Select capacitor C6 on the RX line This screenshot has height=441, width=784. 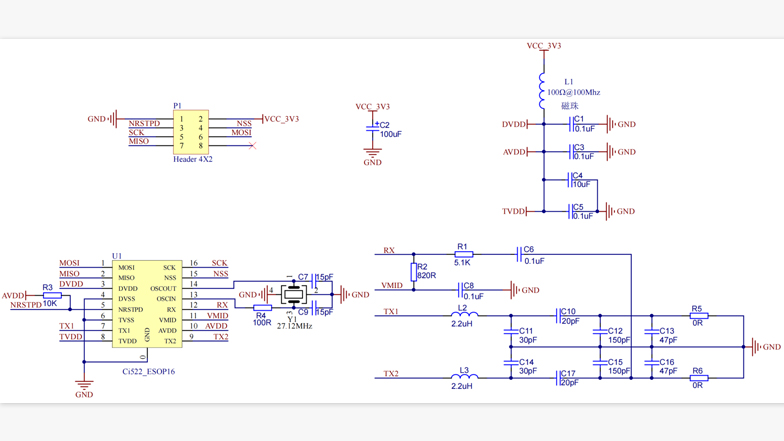click(x=519, y=254)
